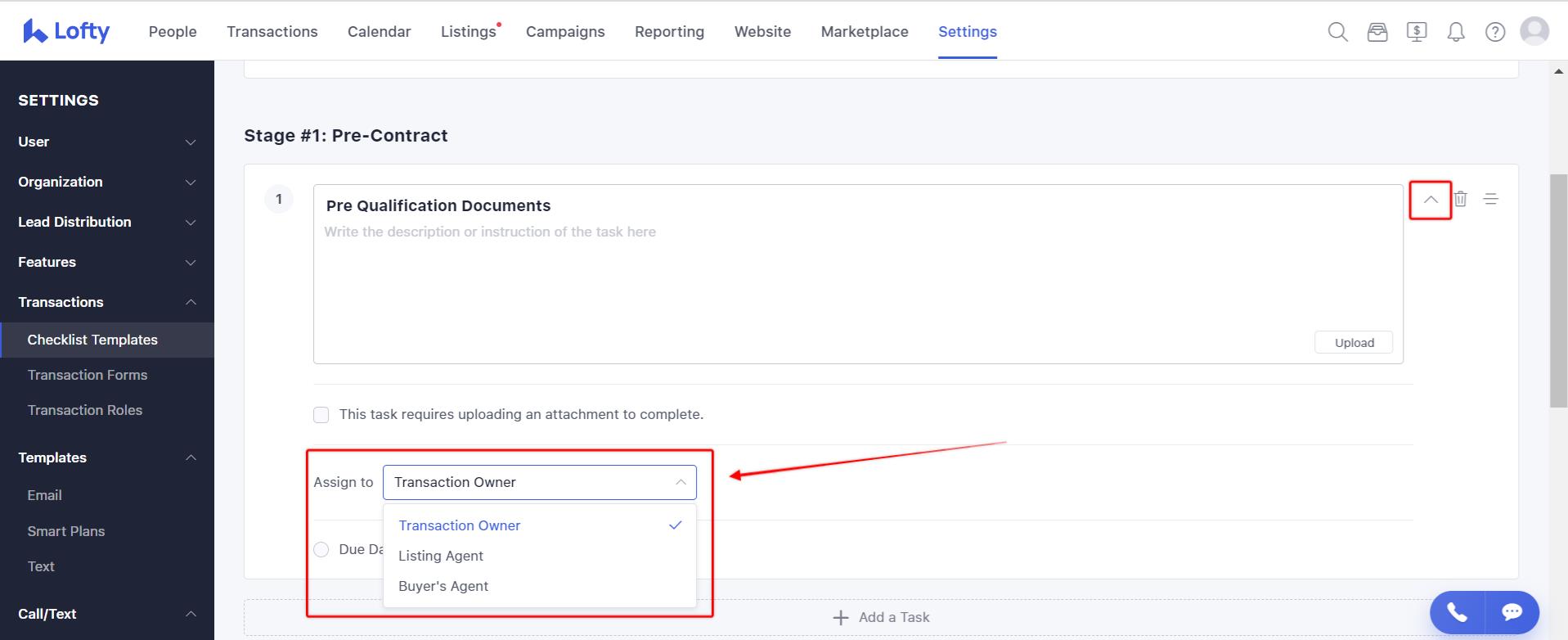Check the attachment required checkbox
1568x640 pixels.
tap(321, 415)
